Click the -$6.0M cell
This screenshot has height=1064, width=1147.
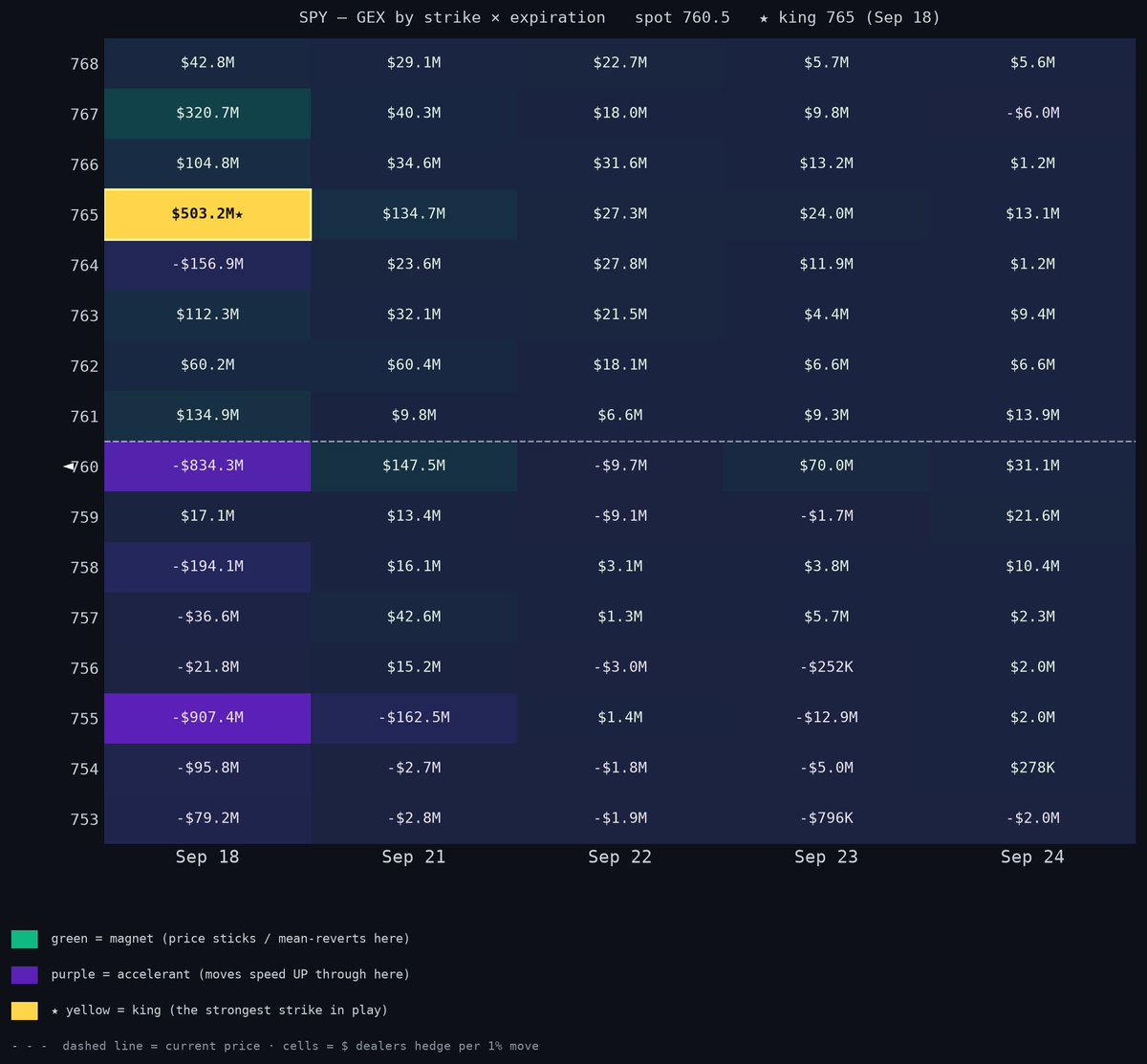(1032, 114)
